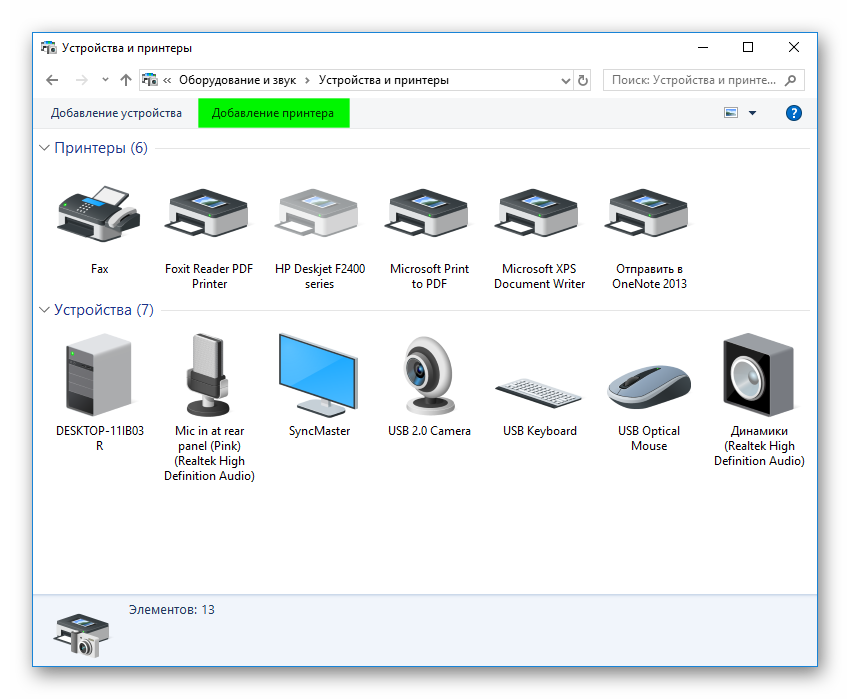Select the OneNote 2013 printer icon

[649, 213]
